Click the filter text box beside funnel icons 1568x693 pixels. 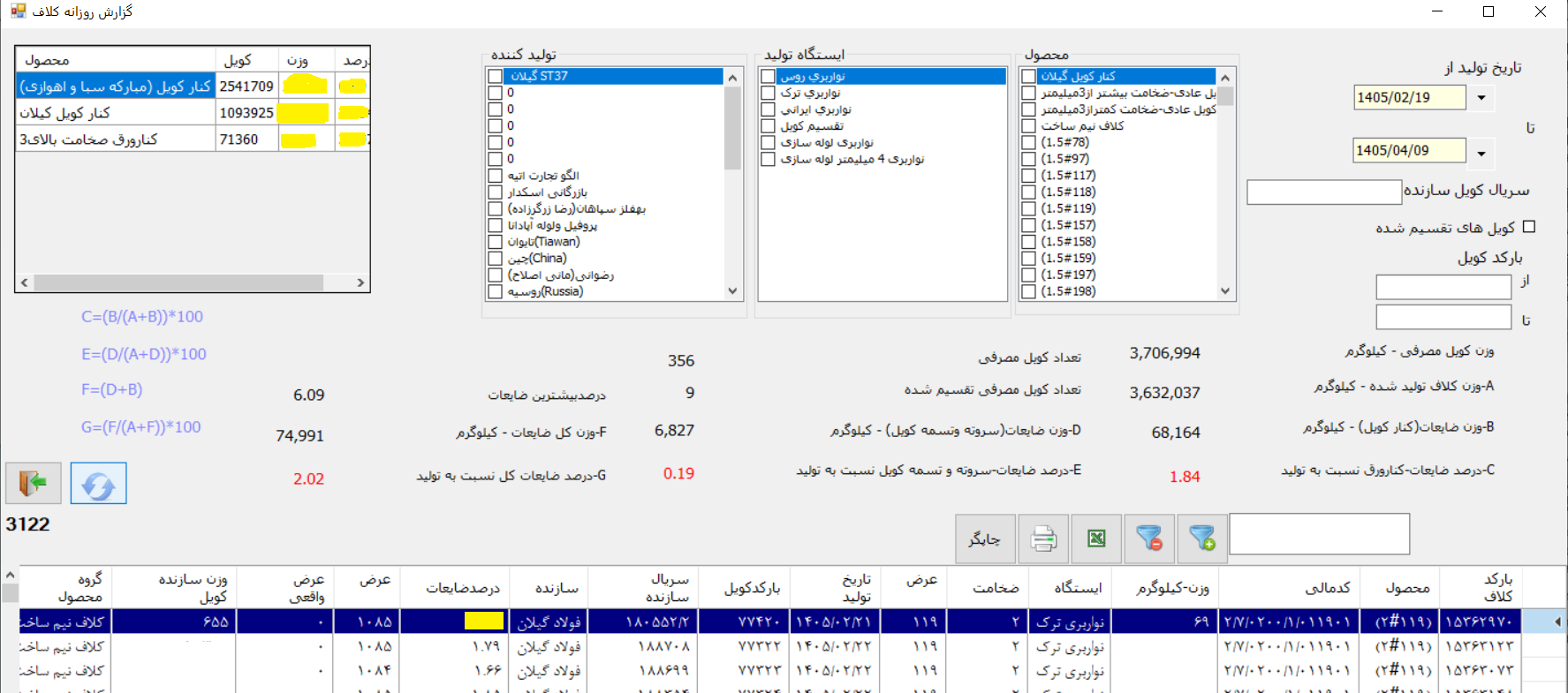pos(1319,534)
